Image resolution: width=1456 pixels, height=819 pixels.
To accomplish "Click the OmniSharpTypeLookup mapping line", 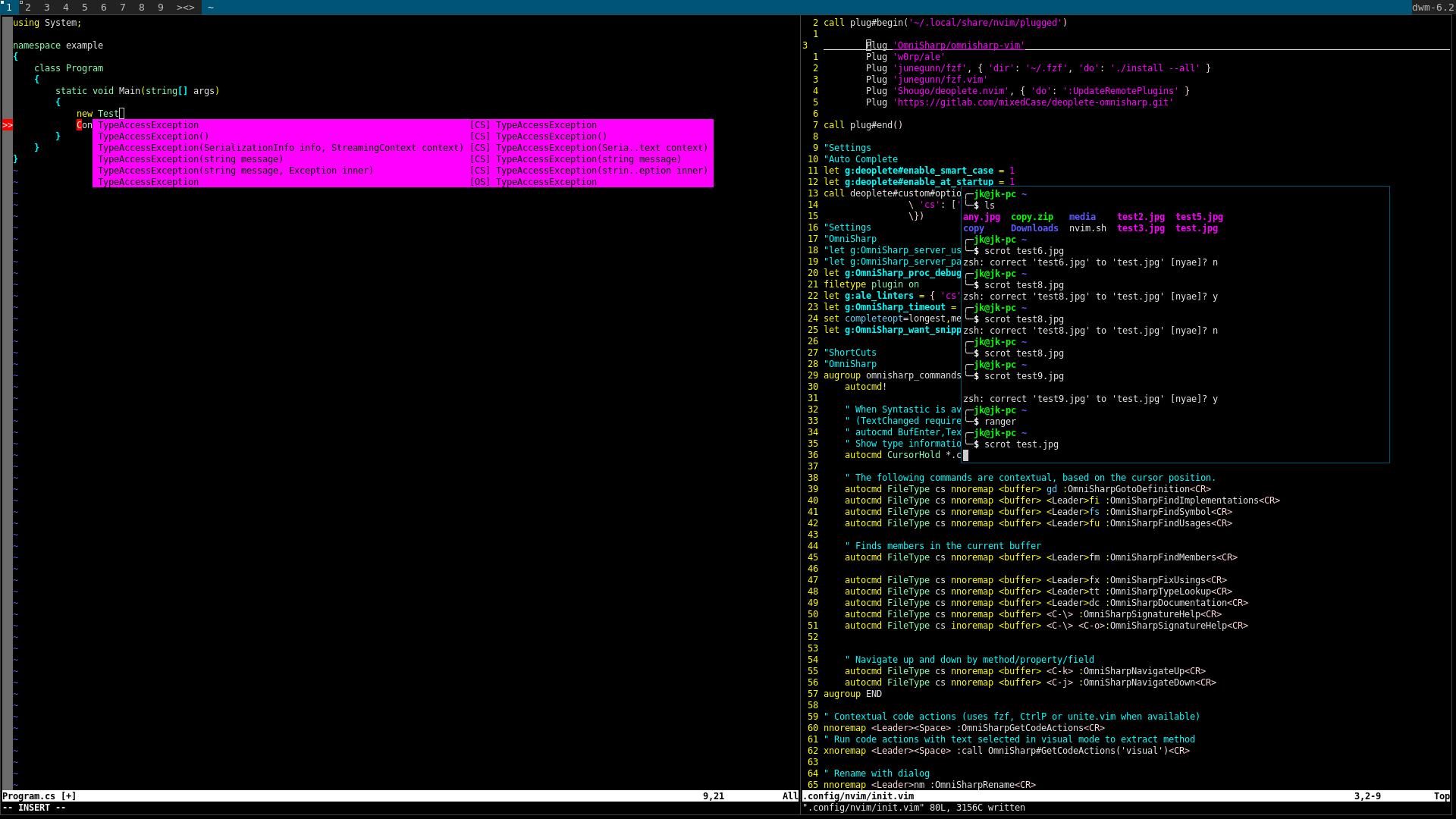I will point(1038,591).
